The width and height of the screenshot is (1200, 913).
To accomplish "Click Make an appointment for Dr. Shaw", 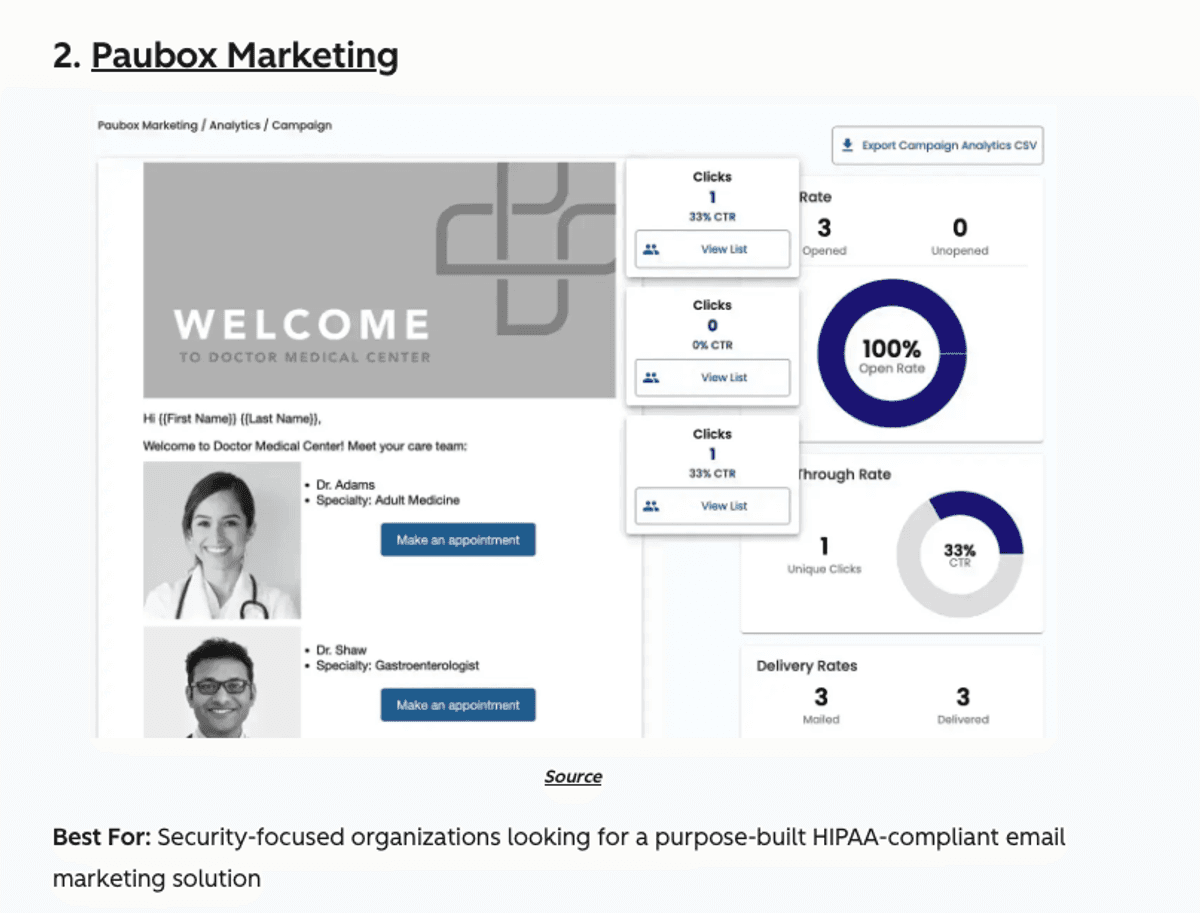I will point(458,705).
